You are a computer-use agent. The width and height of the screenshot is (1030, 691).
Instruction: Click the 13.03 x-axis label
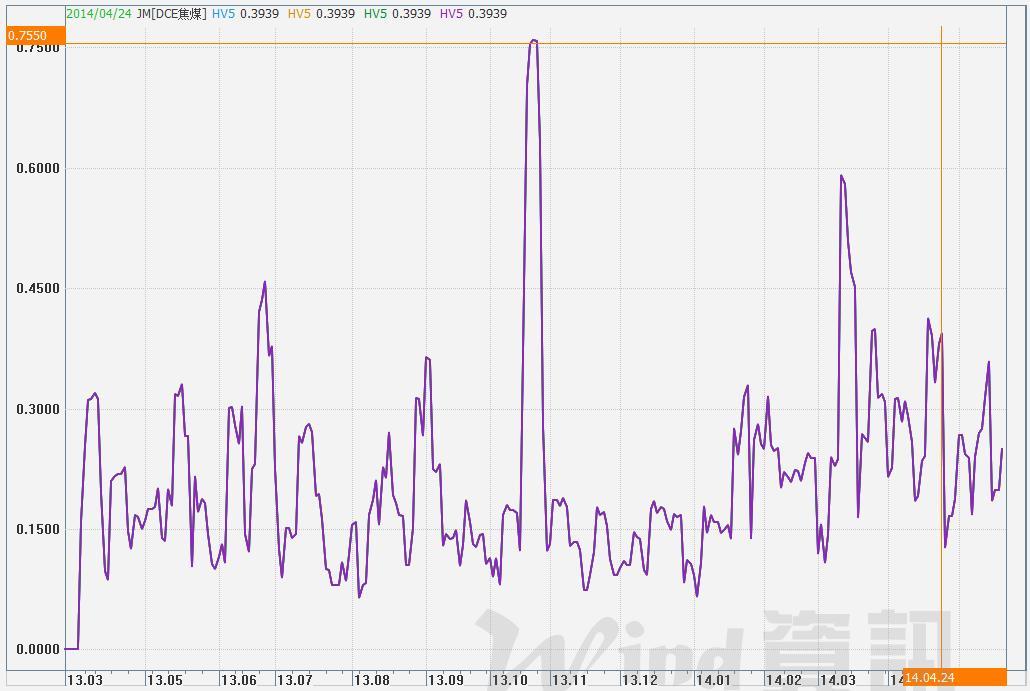click(83, 680)
